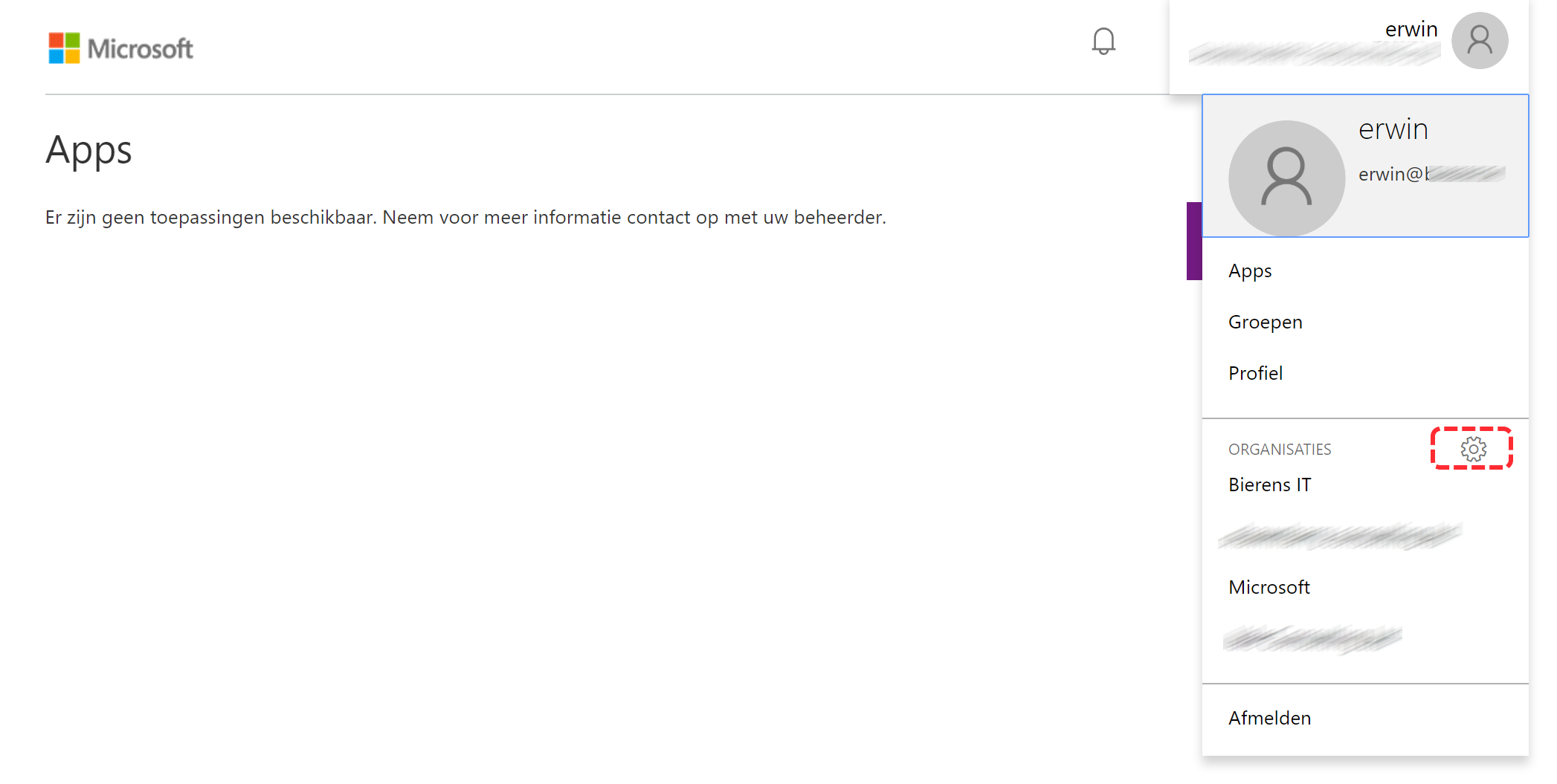Click the ORGANISATIES section label
Image resolution: width=1557 pixels, height=784 pixels.
click(1280, 450)
